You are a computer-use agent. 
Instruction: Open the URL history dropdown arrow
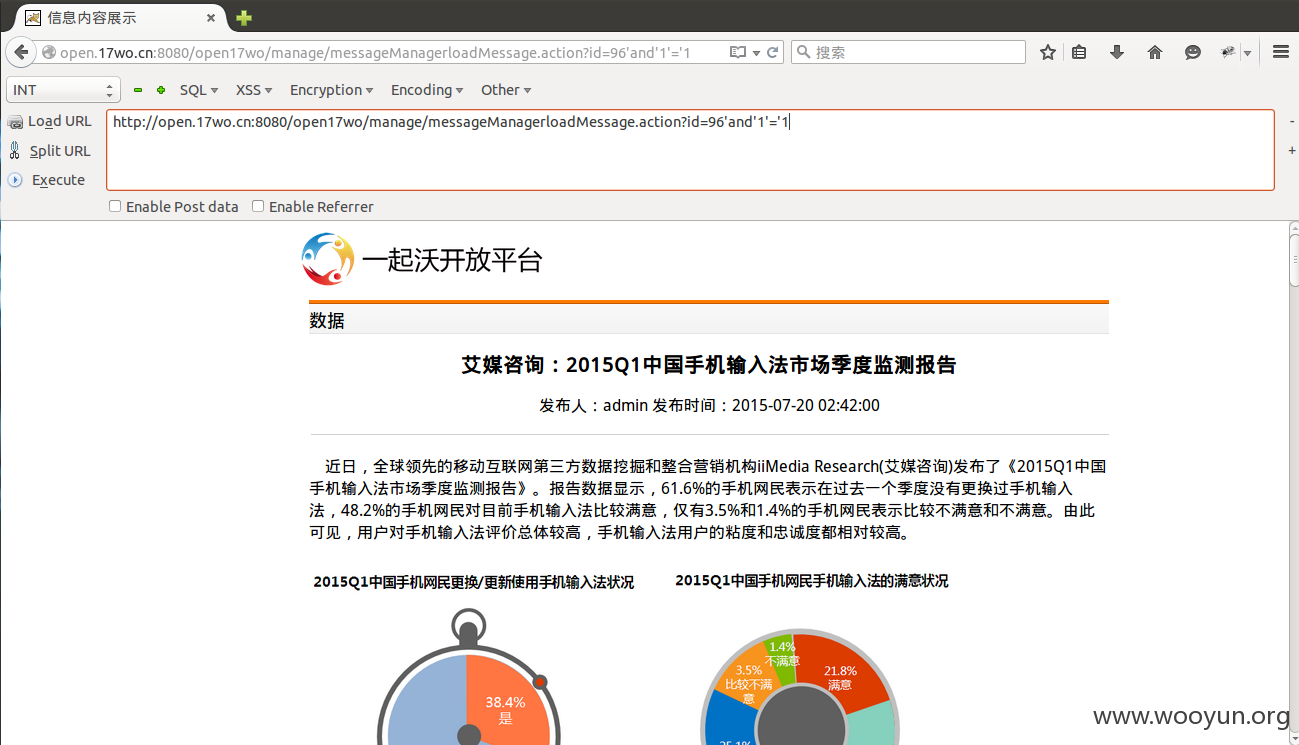click(756, 53)
